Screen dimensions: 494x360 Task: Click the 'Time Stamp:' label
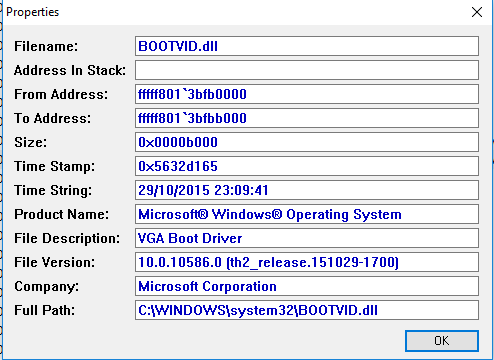tap(54, 166)
